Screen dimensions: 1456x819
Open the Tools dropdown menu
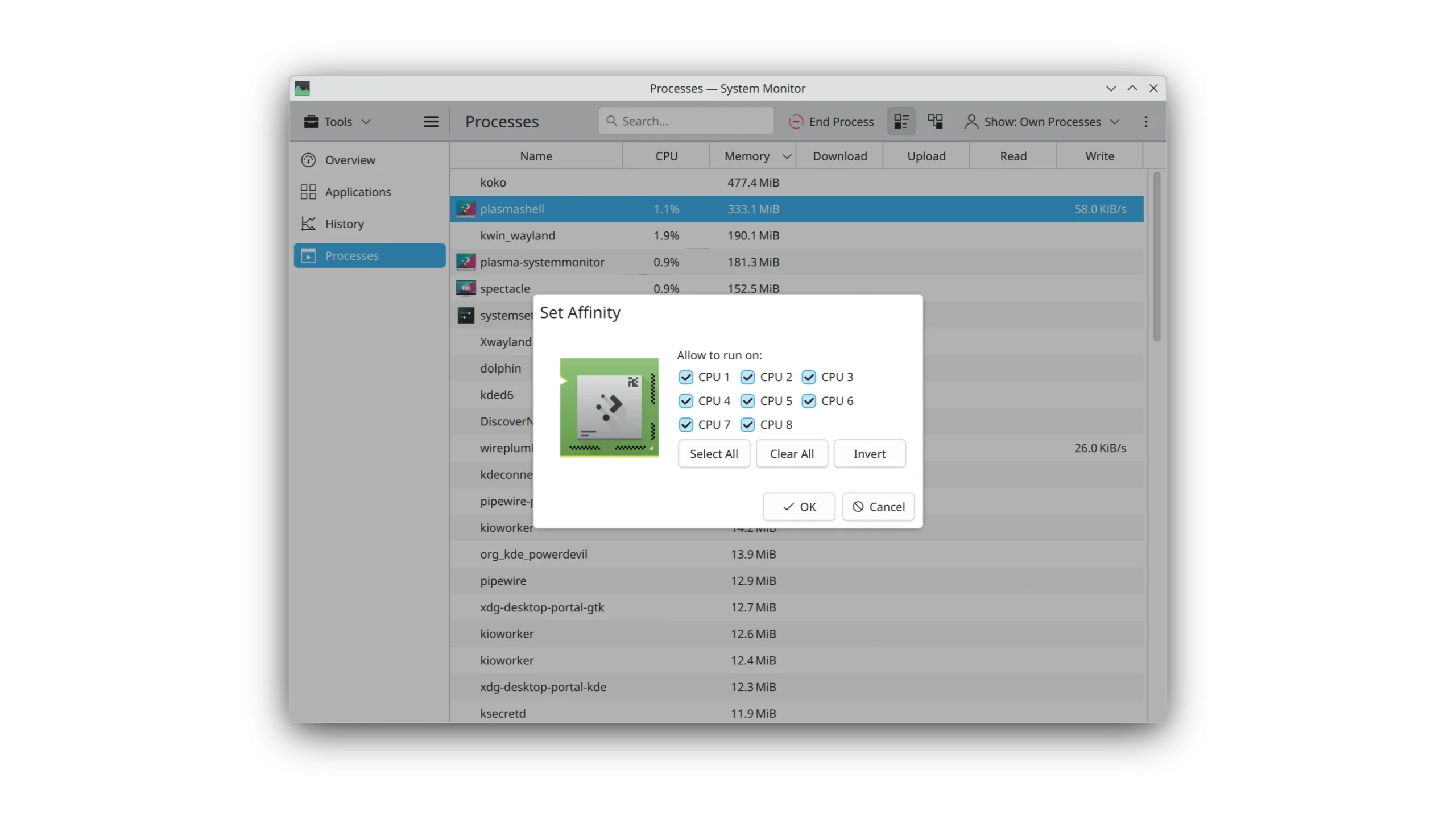point(337,121)
